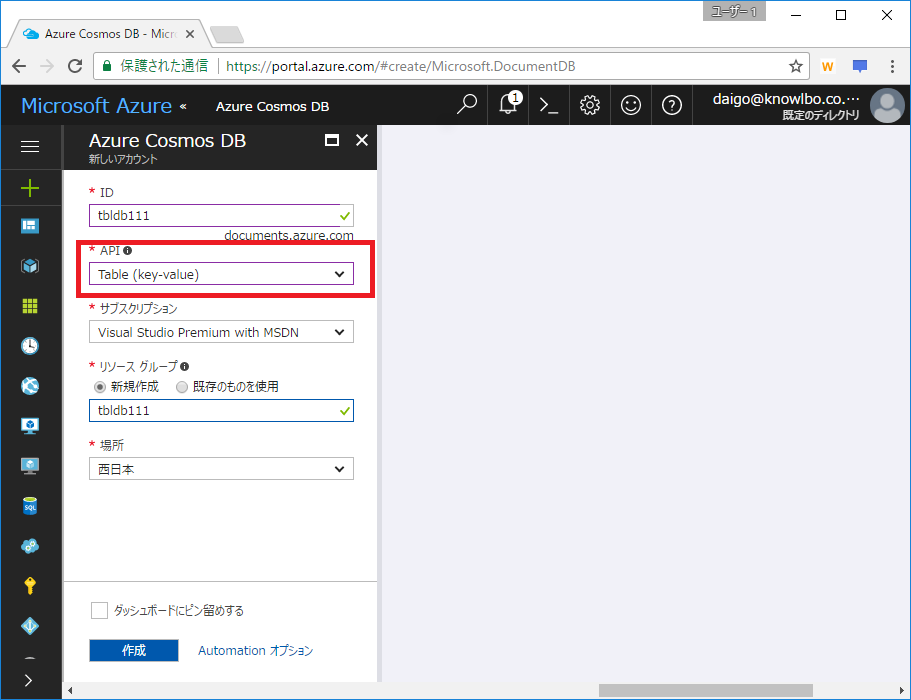
Task: Open SQL databases icon in sidebar
Action: coord(30,506)
